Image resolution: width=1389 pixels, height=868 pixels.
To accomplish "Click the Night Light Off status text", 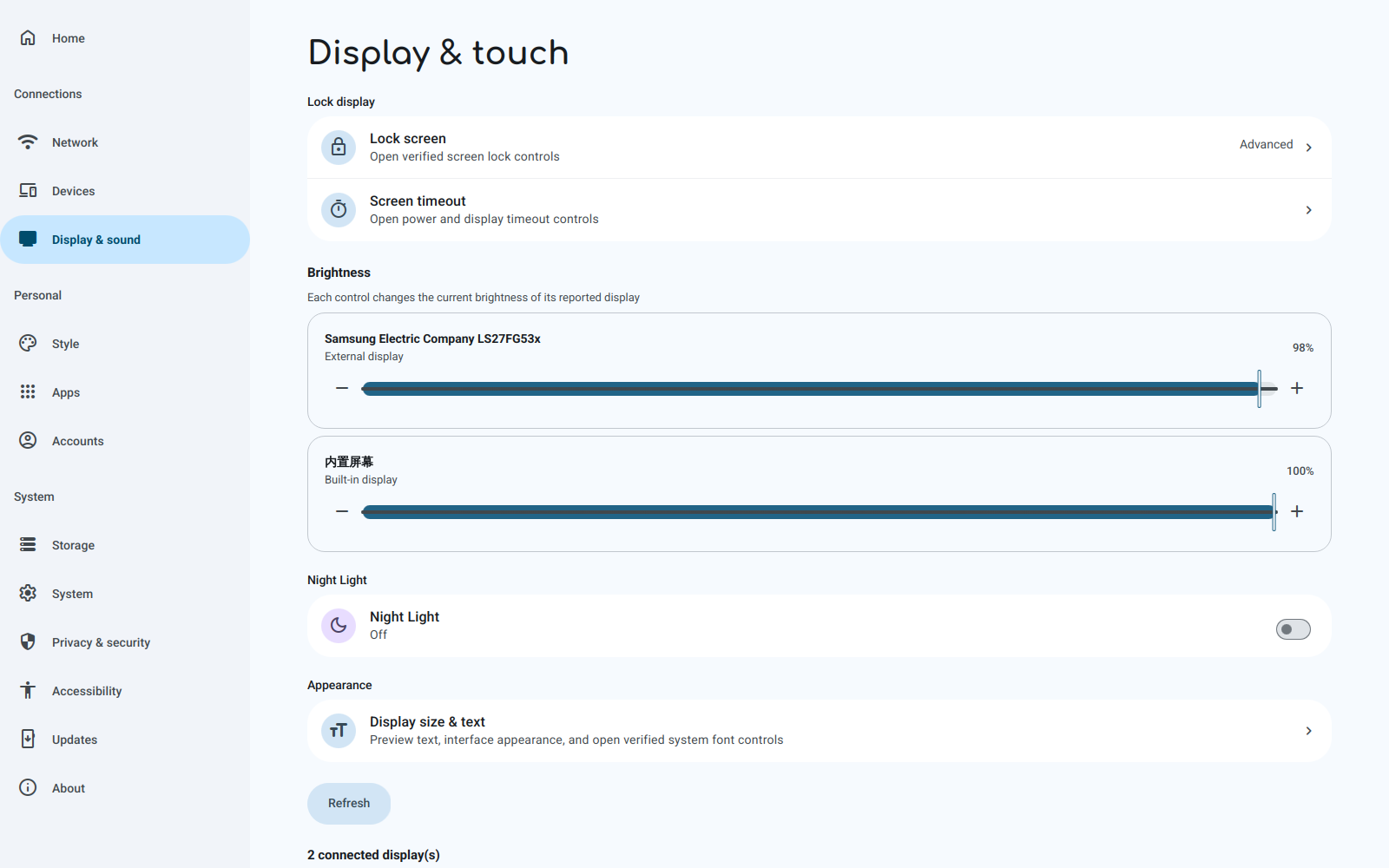I will (x=379, y=635).
